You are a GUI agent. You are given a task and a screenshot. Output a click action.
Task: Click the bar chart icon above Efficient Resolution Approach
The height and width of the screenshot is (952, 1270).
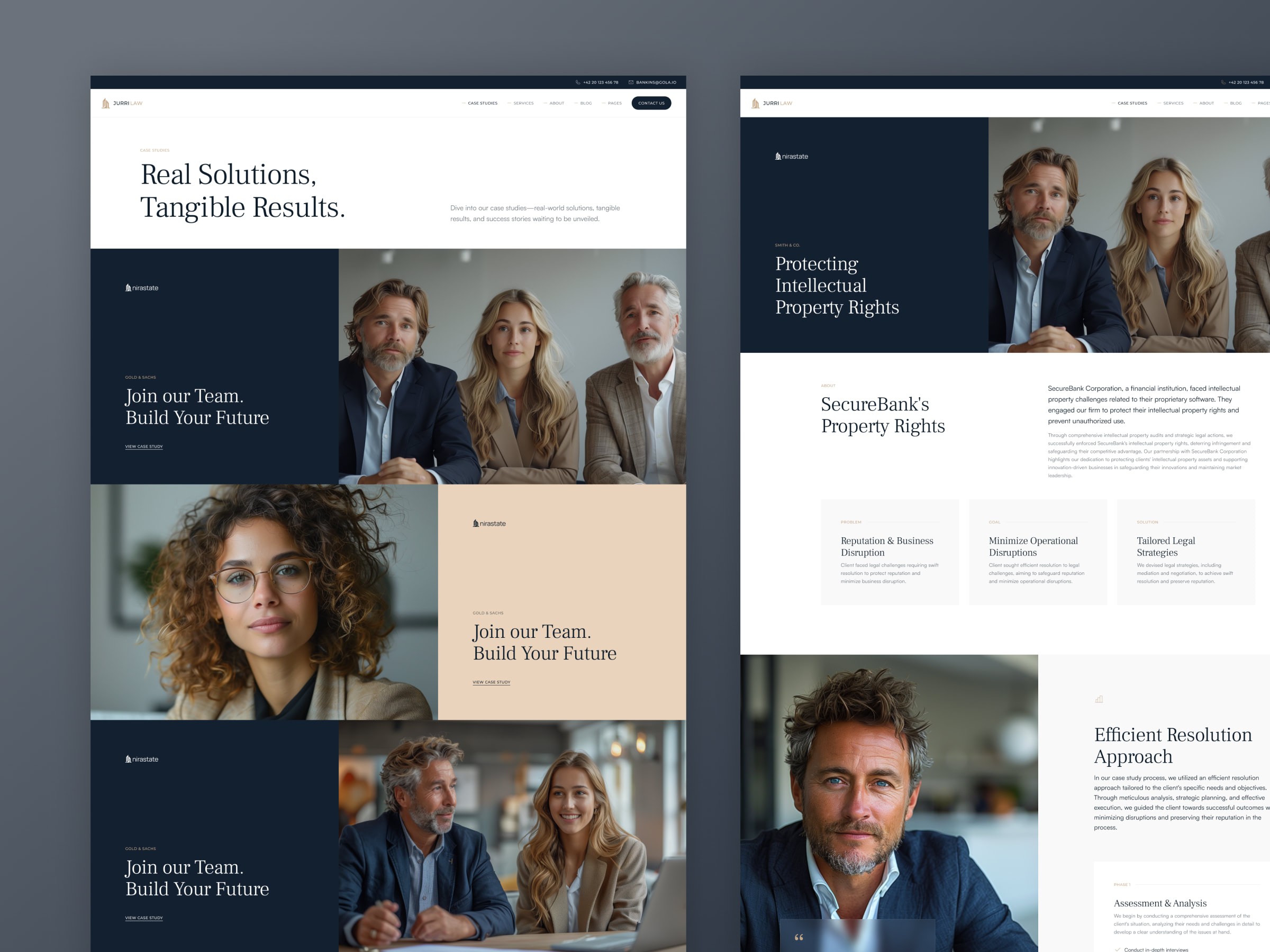coord(1099,699)
